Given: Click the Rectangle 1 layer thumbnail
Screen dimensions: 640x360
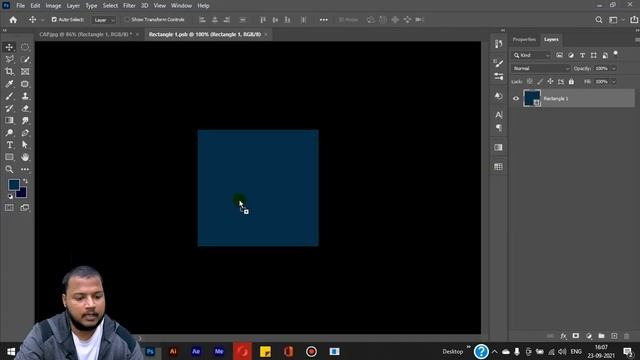Looking at the screenshot, I should 532,98.
